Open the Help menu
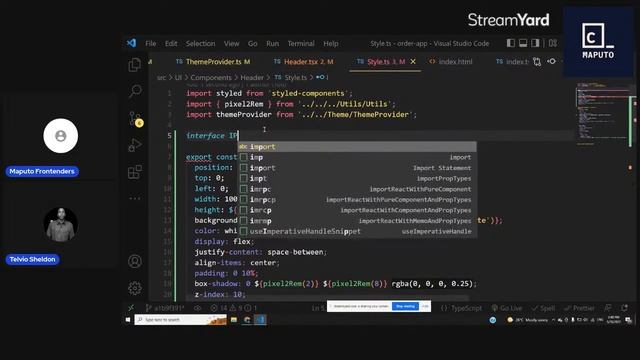Image resolution: width=640 pixels, height=360 pixels. pos(331,43)
